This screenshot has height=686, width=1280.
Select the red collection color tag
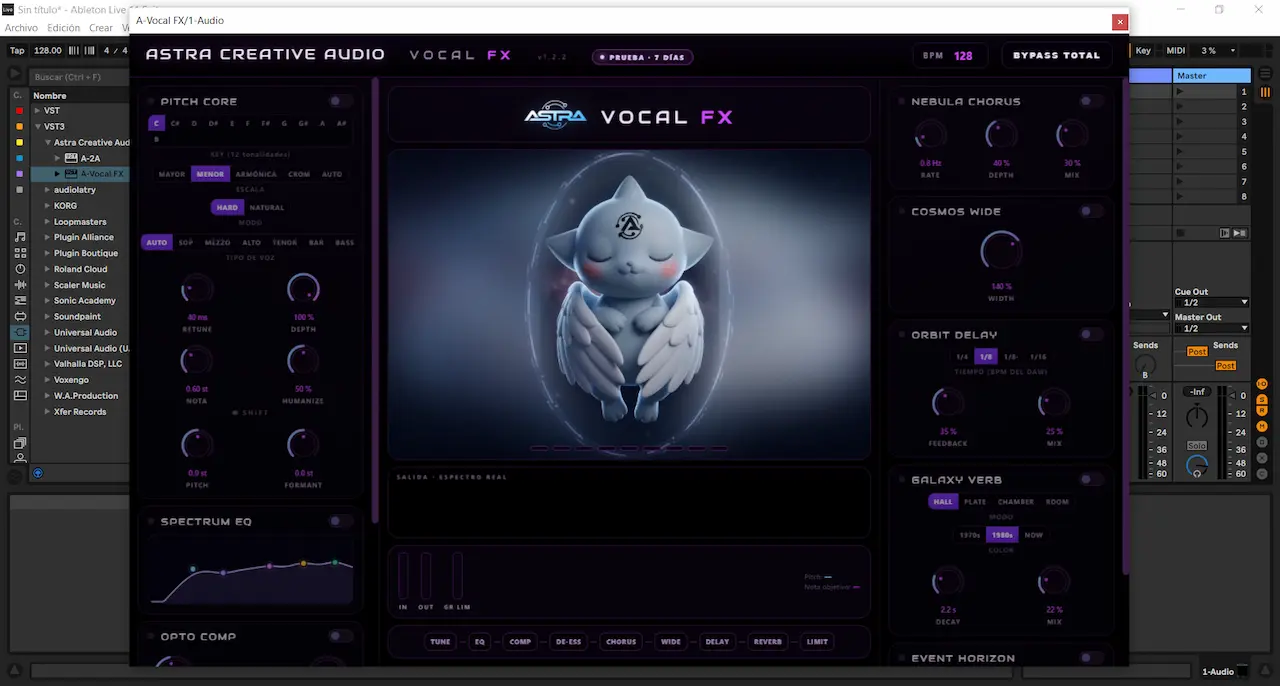pos(19,110)
